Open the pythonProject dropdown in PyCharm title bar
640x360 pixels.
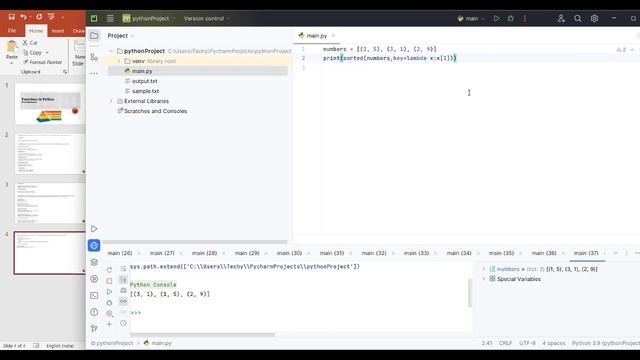(149, 18)
